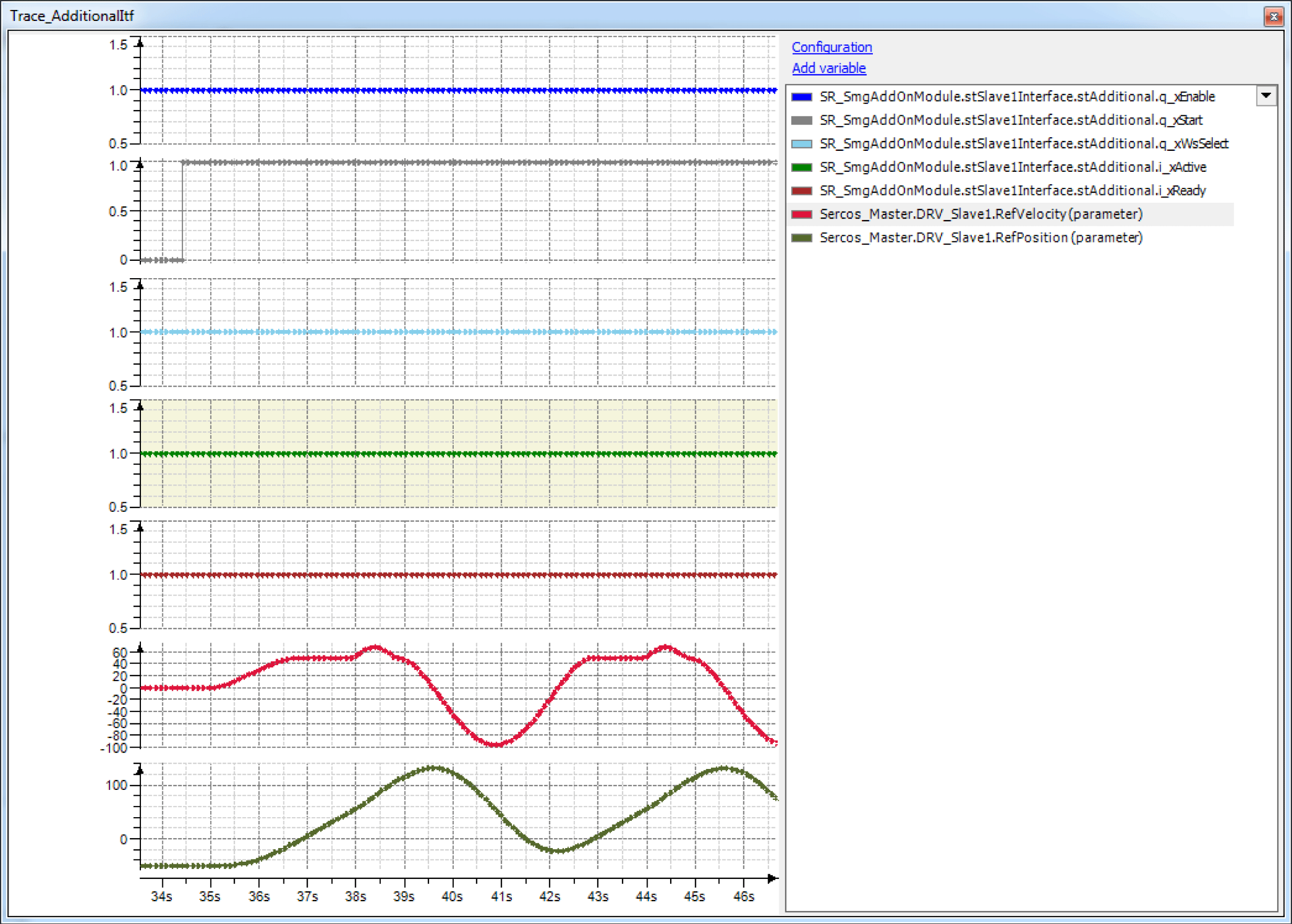This screenshot has width=1292, height=924.
Task: Click the olive RefPosition color swatch
Action: [802, 238]
